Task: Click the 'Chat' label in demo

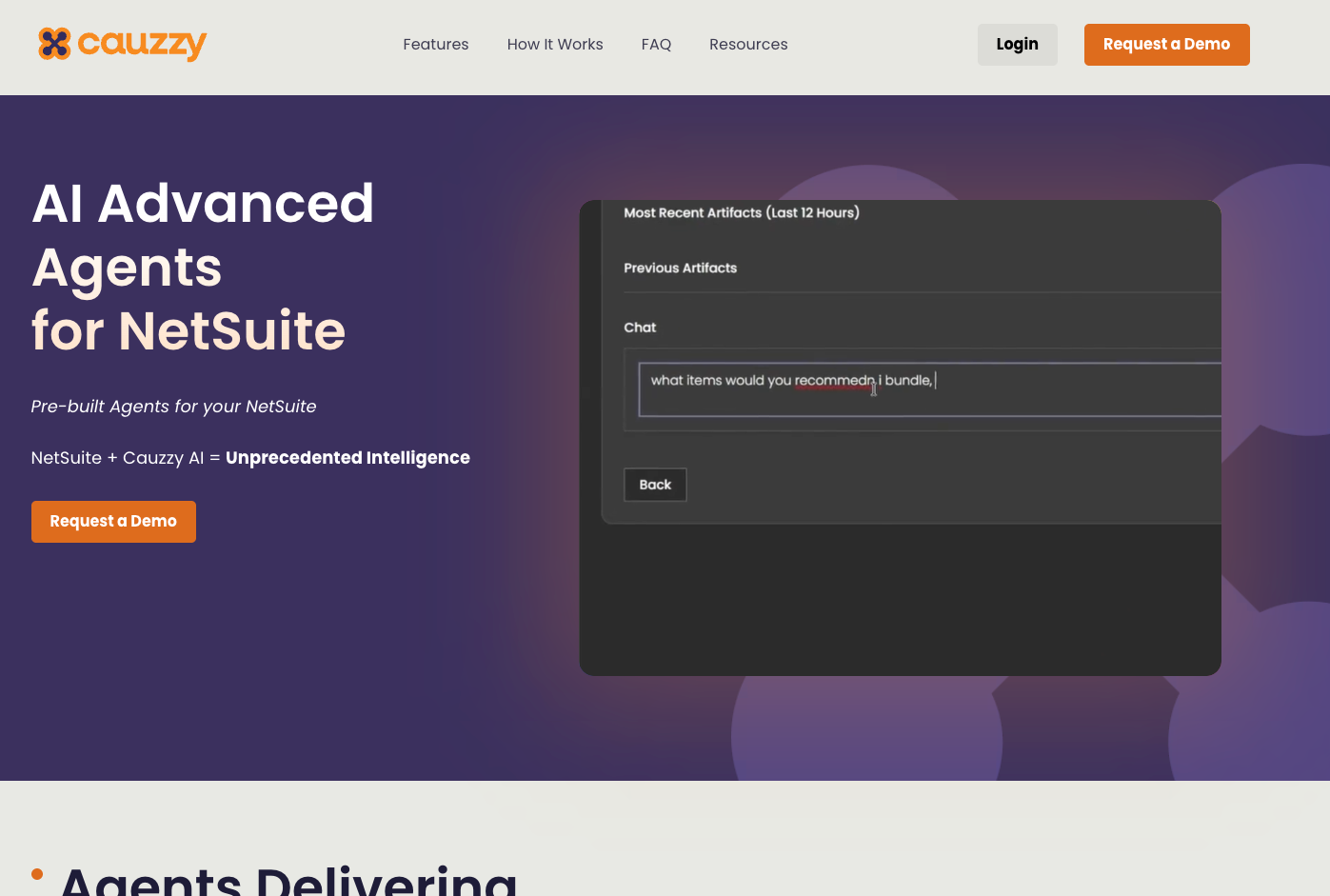Action: (640, 328)
